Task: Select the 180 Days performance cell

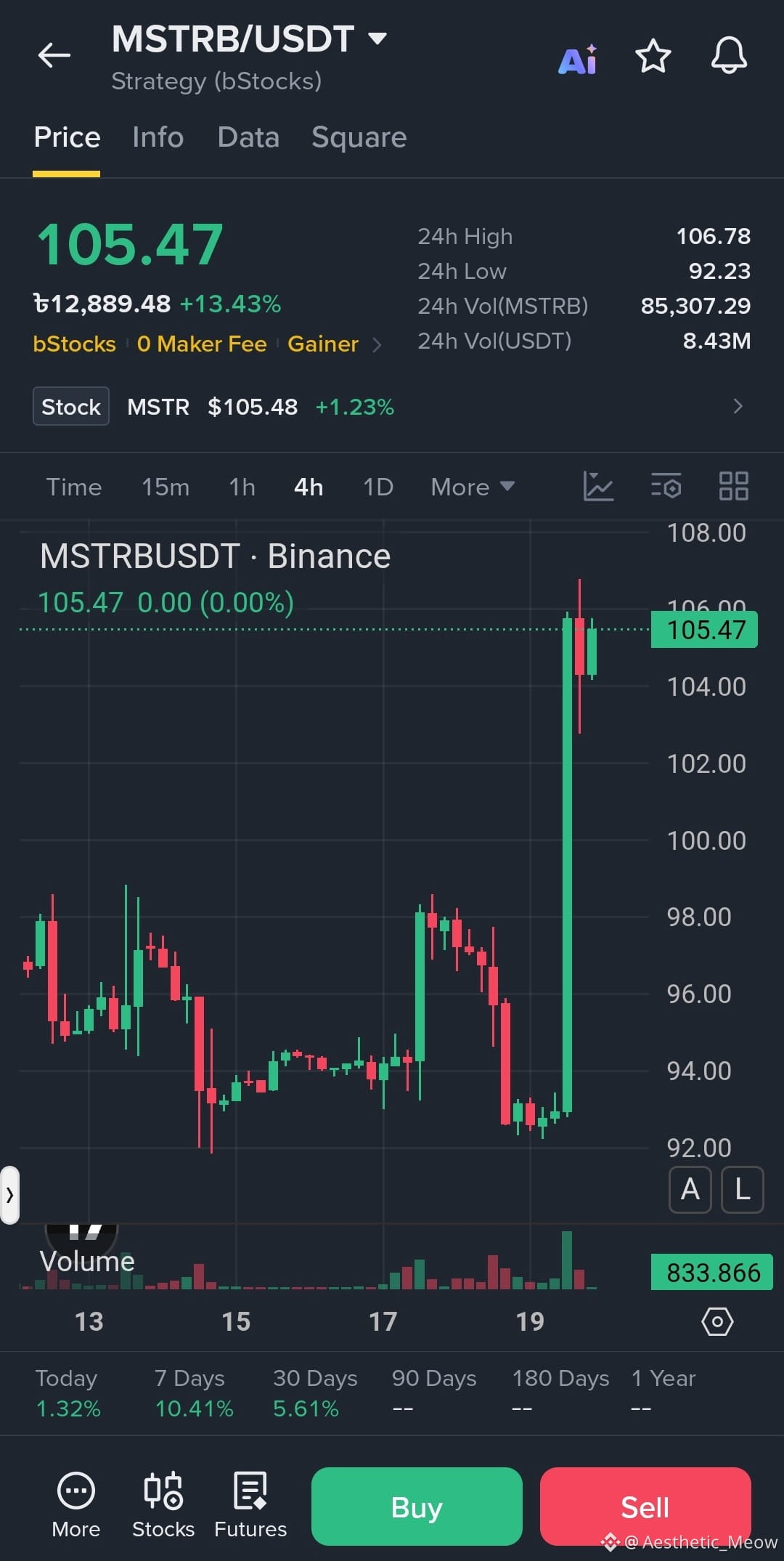Action: [560, 1393]
